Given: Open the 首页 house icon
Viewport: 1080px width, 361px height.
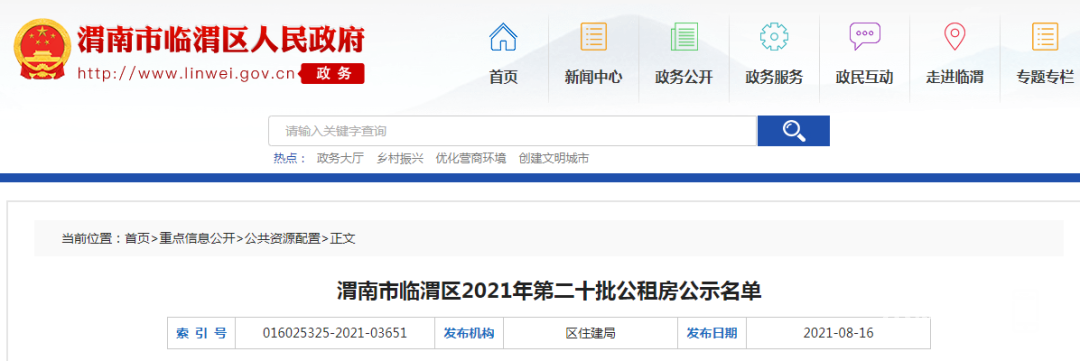Looking at the screenshot, I should (503, 36).
